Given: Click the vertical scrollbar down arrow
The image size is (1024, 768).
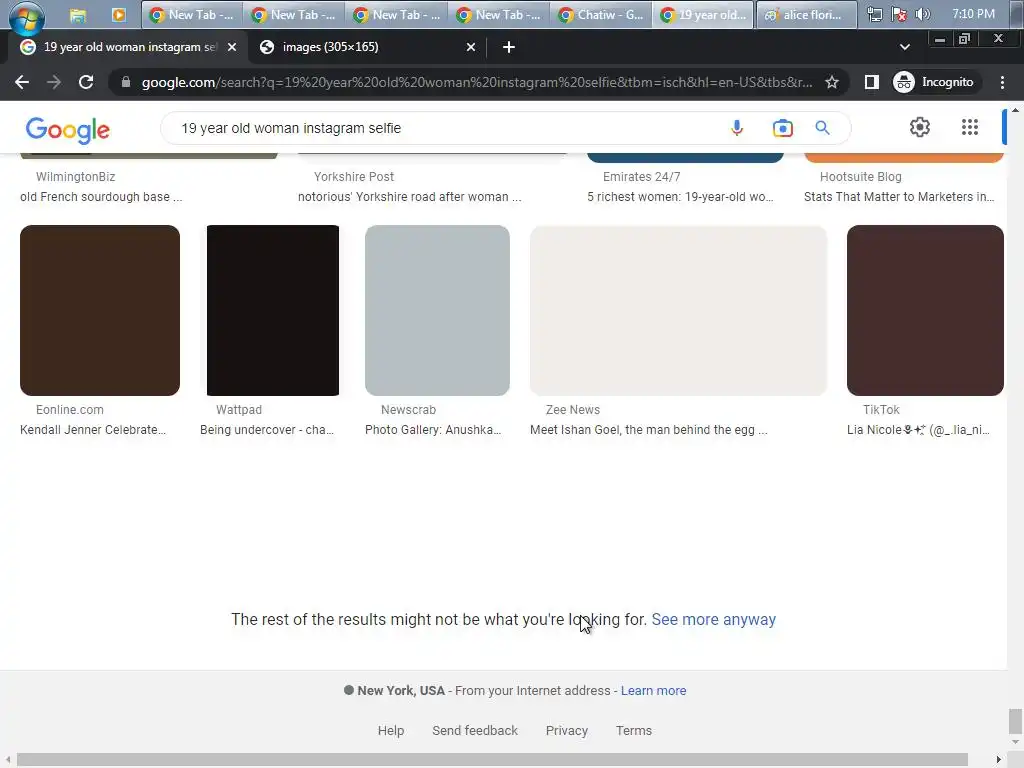Looking at the screenshot, I should click(1015, 743).
